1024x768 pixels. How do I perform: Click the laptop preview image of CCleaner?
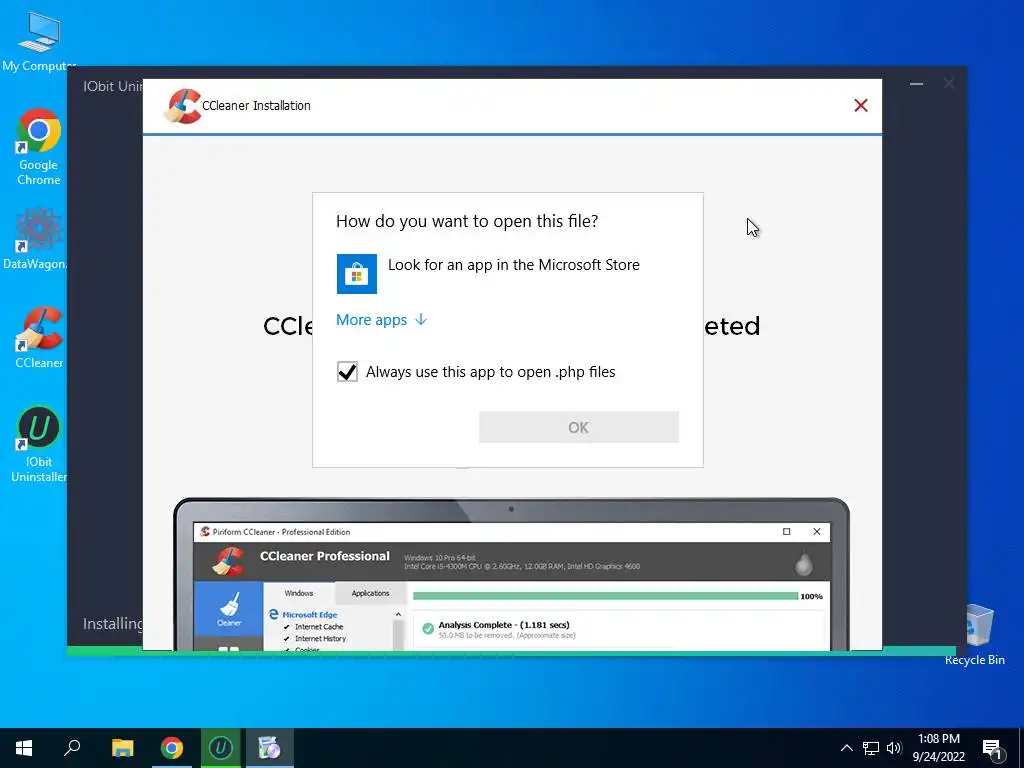511,574
